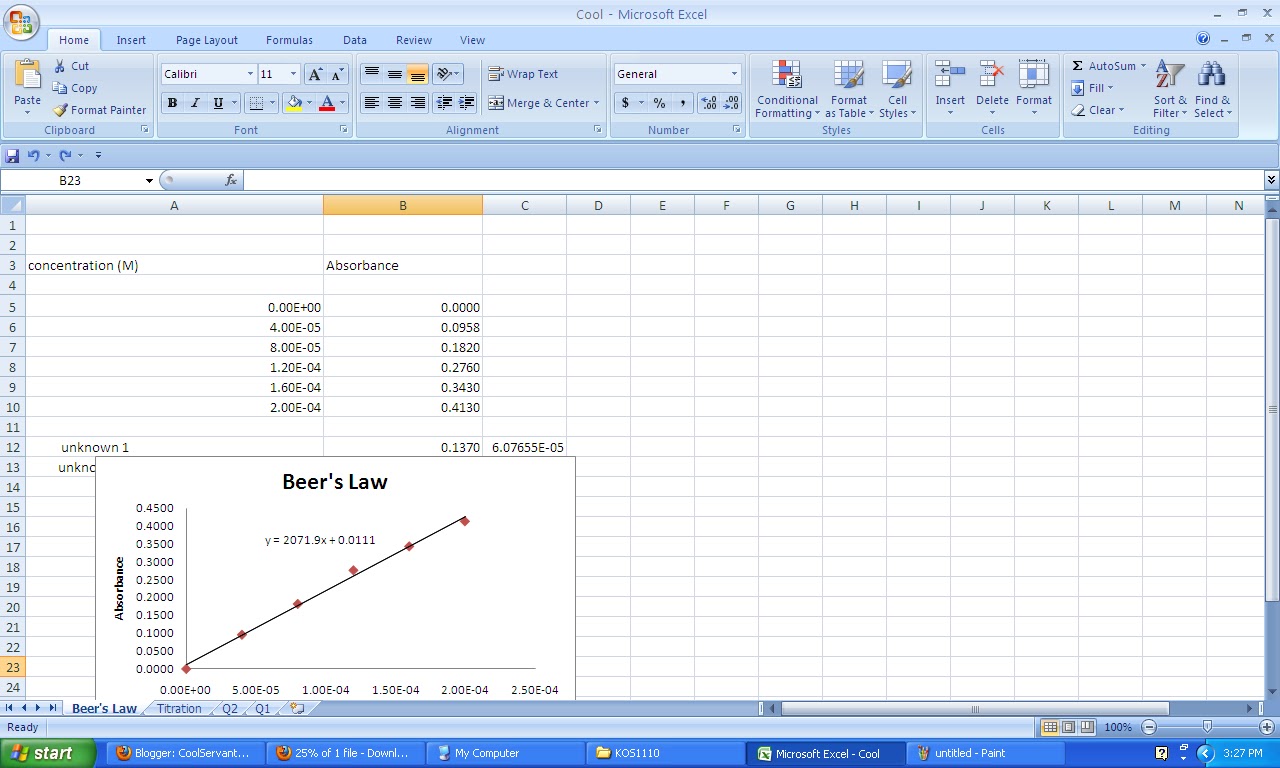The height and width of the screenshot is (768, 1280).
Task: Click the Delete button in Cells group
Action: (x=992, y=80)
